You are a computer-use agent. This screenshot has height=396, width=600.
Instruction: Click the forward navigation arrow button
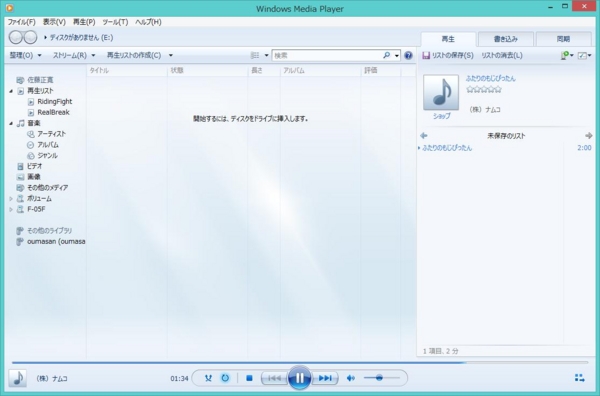(30, 37)
